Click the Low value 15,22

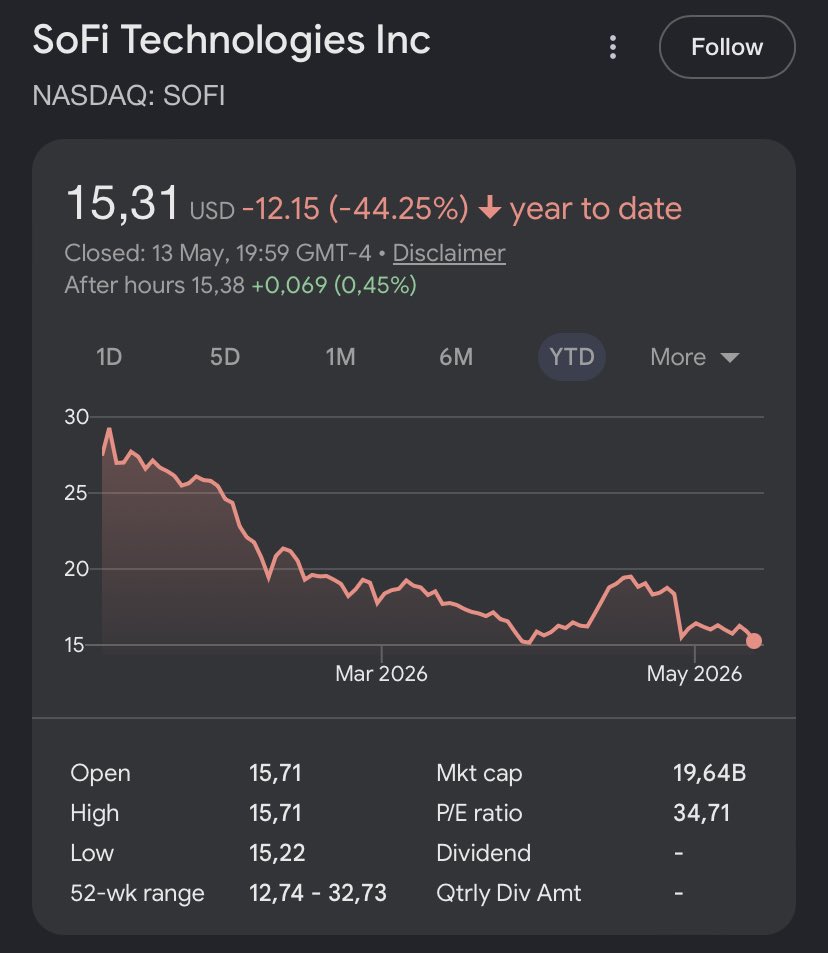tap(277, 853)
